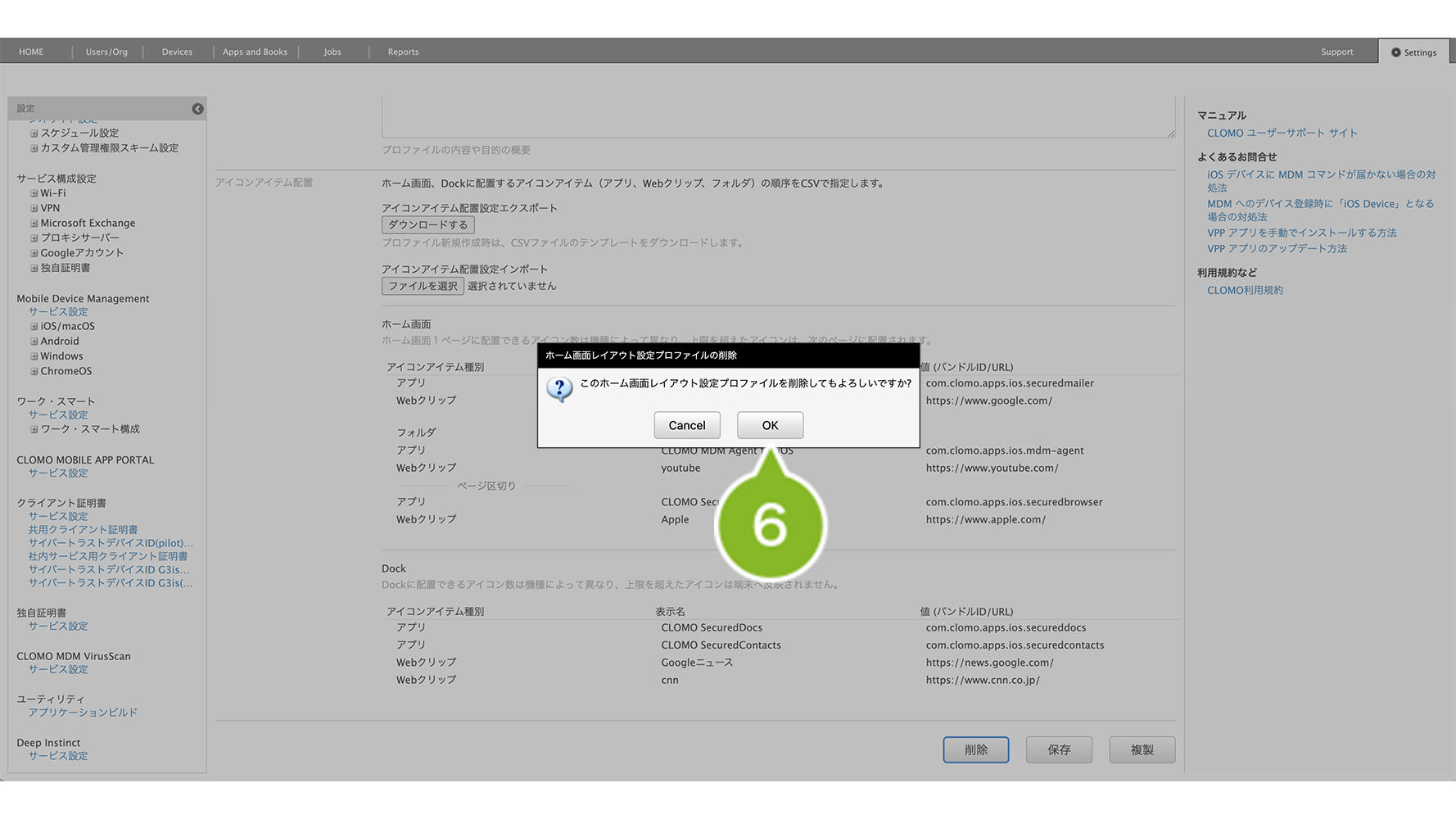
Task: Switch to the Reports tab
Action: 403,52
